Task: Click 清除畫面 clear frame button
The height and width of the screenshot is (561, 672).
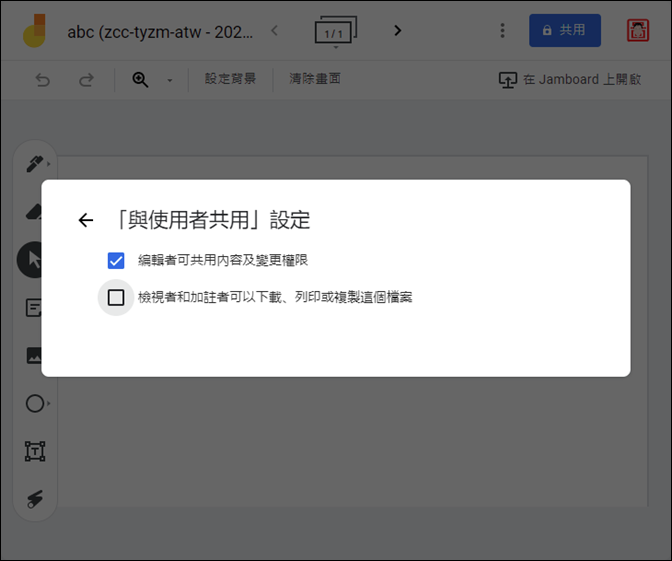Action: pos(315,79)
